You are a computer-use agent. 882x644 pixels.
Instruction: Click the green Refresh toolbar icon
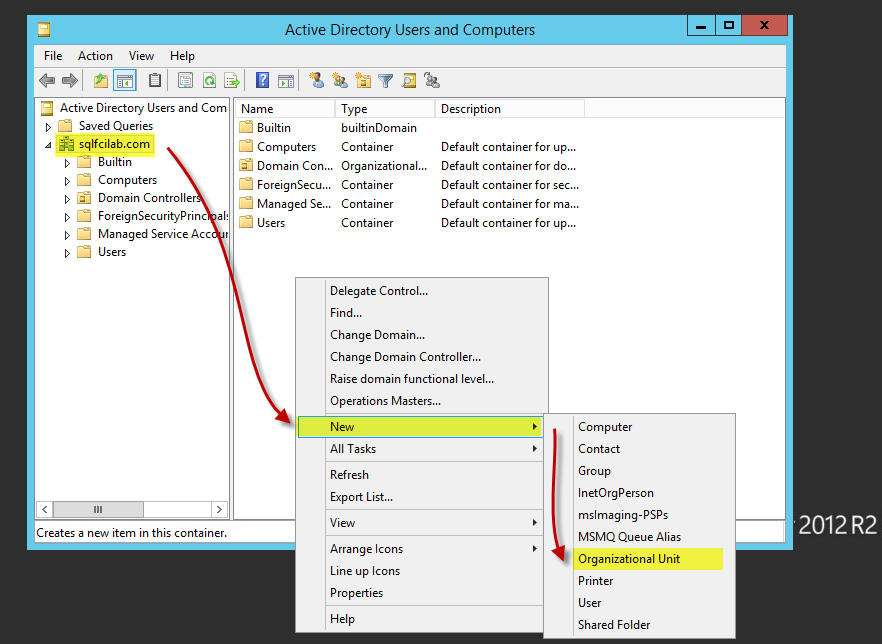point(209,80)
